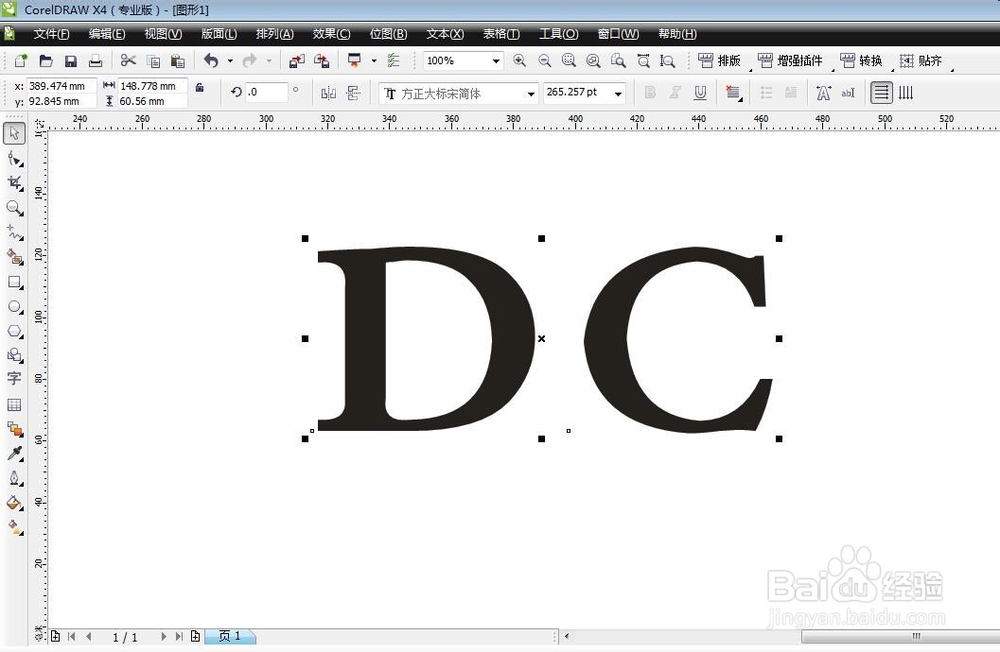The image size is (1000, 652).
Task: Print the document with the printer icon
Action: point(96,61)
